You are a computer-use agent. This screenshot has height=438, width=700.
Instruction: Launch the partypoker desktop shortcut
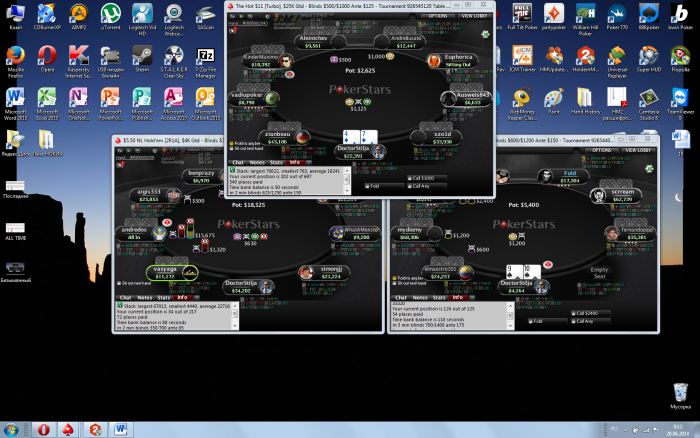[x=554, y=15]
